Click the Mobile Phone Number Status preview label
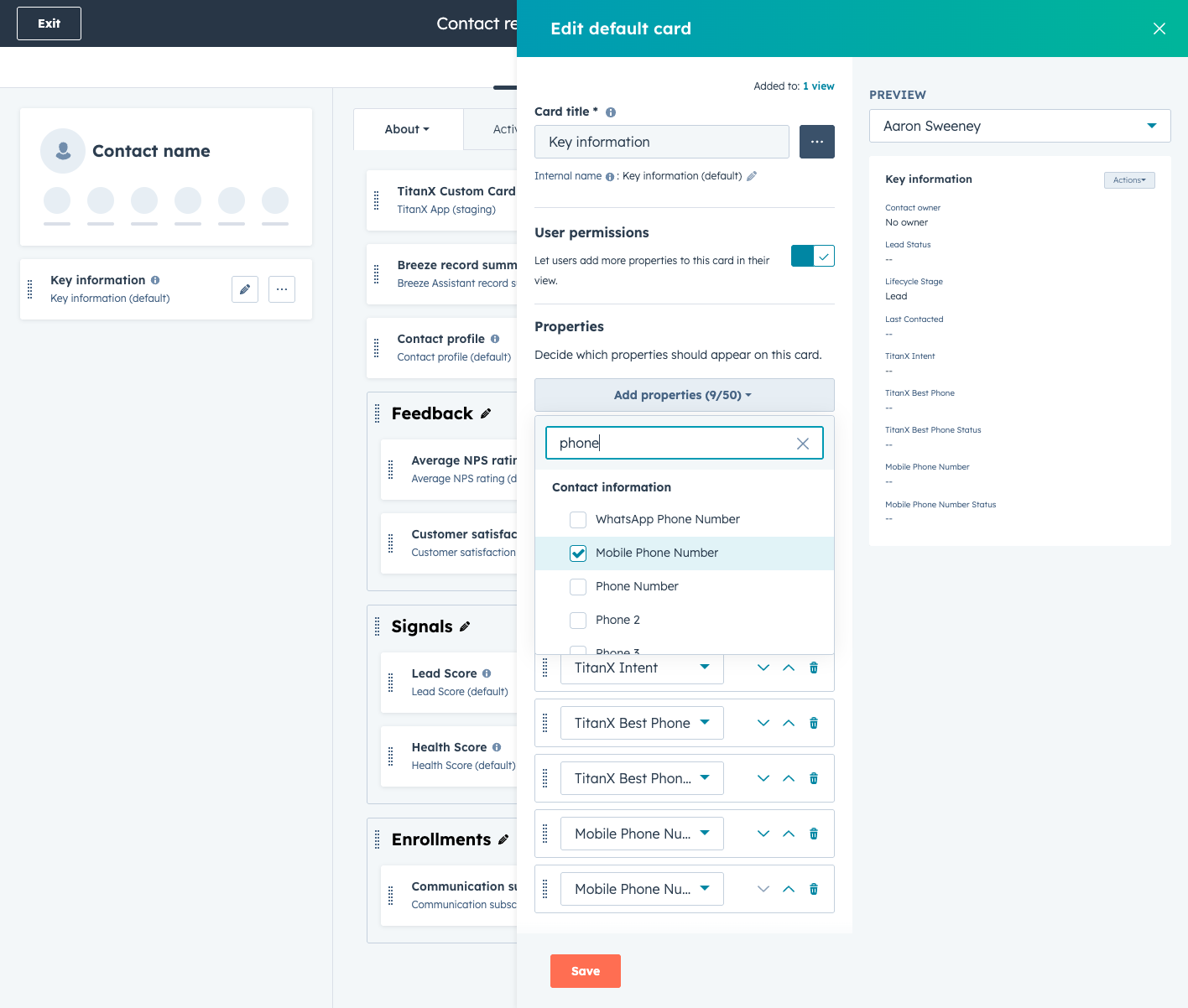The image size is (1188, 1008). (940, 505)
